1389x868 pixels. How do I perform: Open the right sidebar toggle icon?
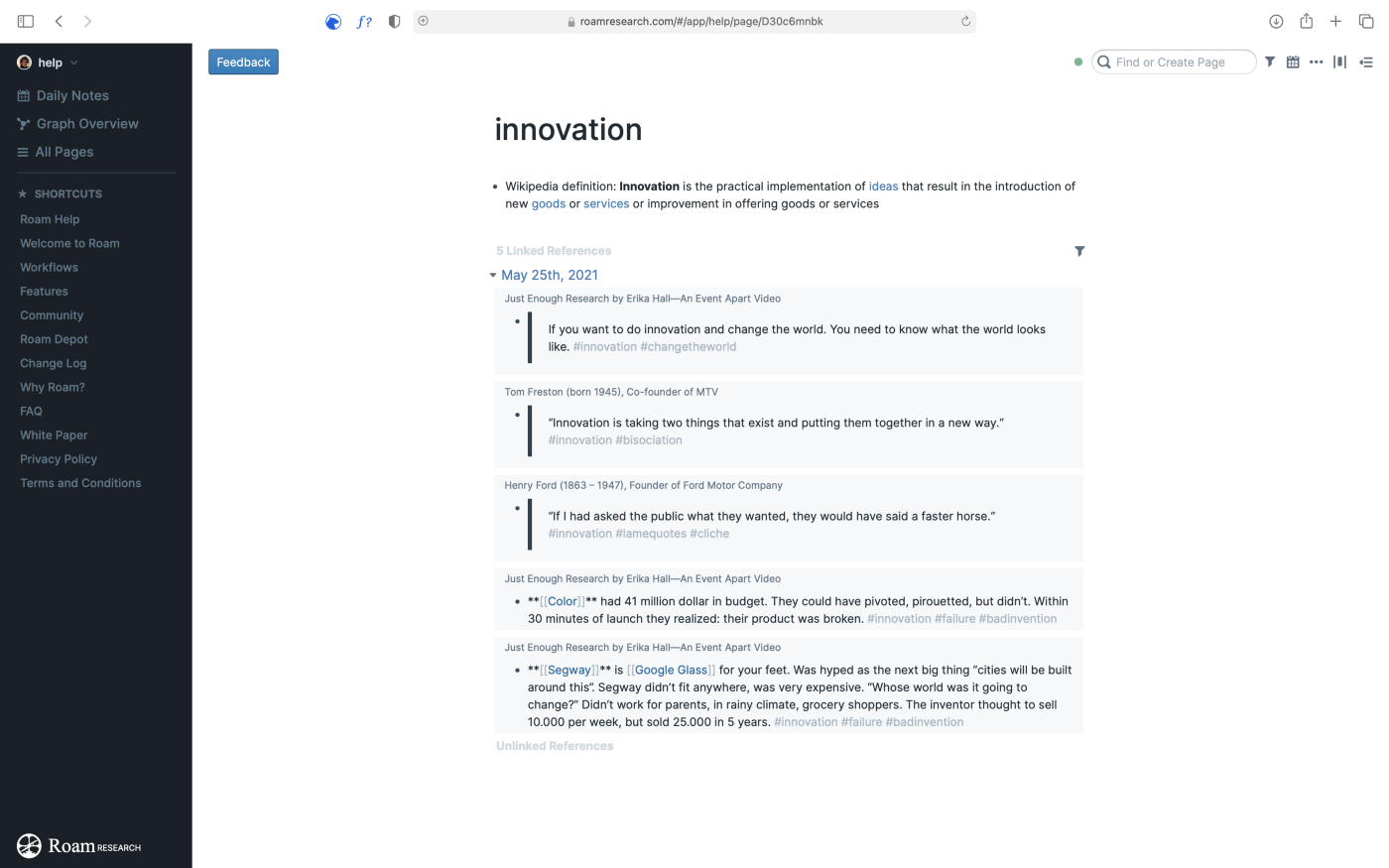[x=1366, y=62]
